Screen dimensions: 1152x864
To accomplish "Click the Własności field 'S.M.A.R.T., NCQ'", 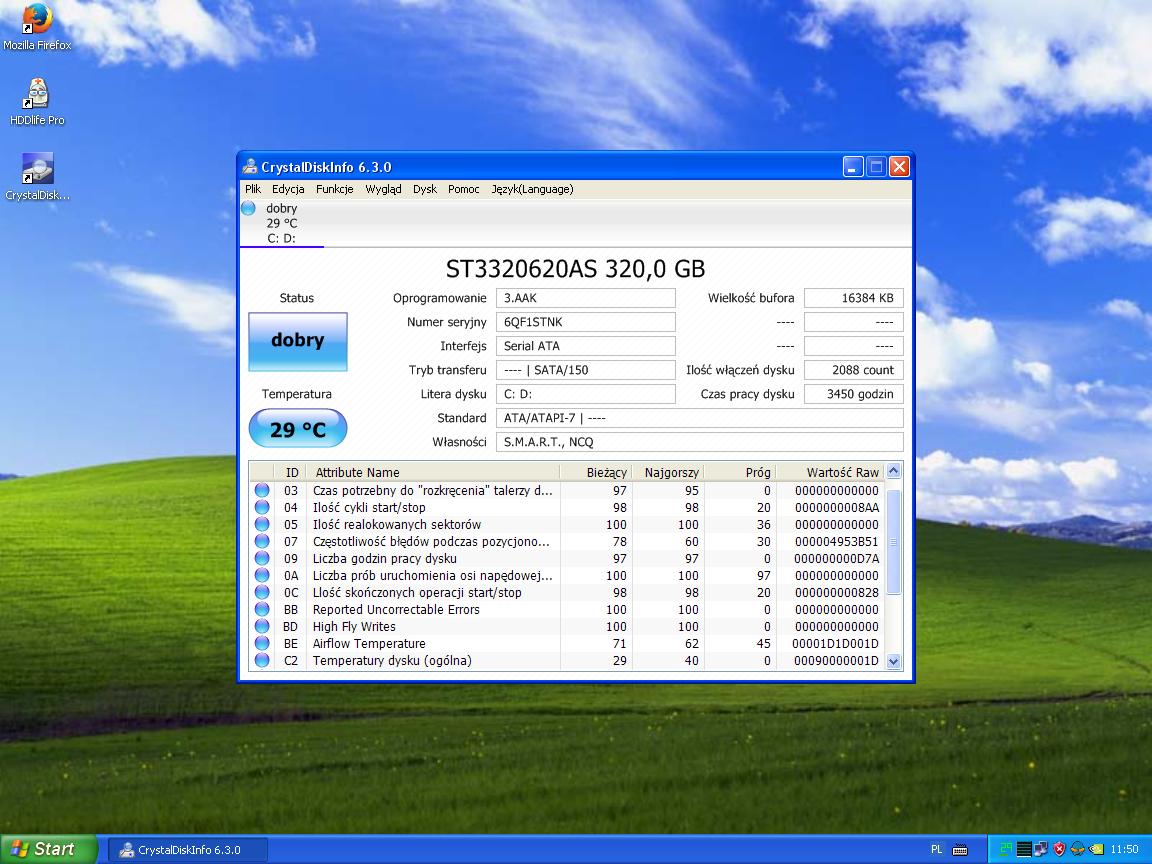I will click(699, 442).
